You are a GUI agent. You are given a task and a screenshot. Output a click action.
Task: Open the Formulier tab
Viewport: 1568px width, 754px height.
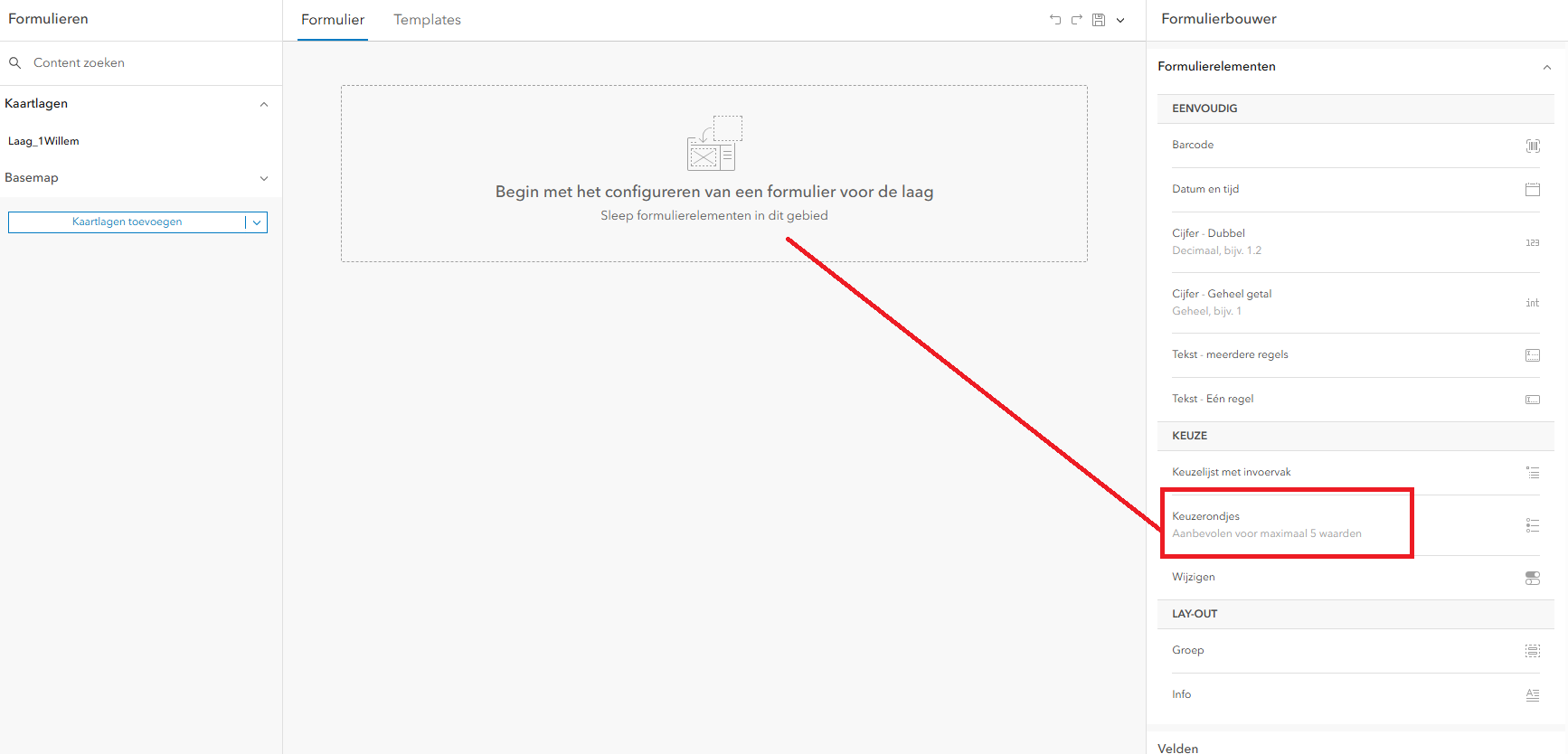tap(333, 20)
